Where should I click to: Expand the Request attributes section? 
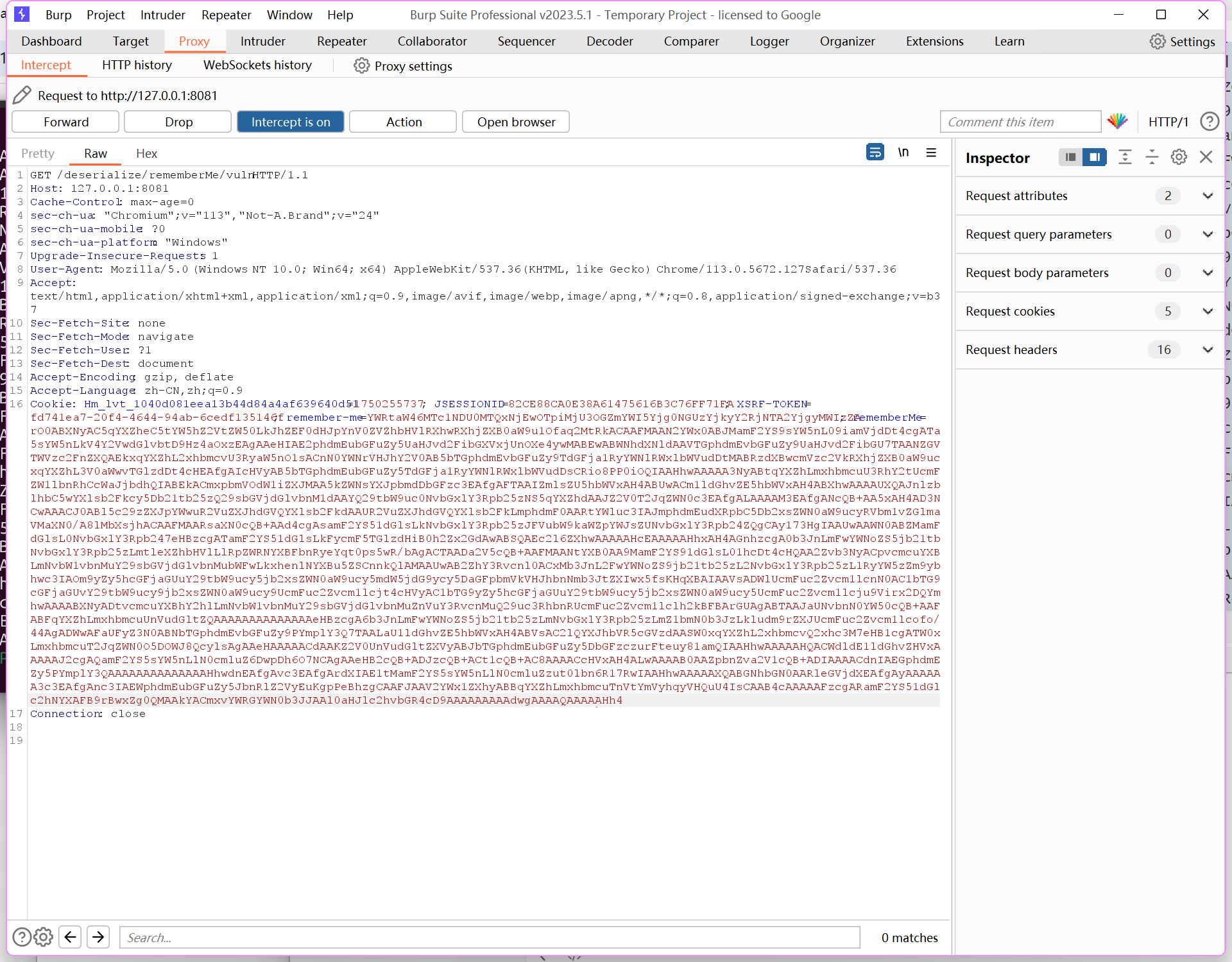click(x=1208, y=196)
